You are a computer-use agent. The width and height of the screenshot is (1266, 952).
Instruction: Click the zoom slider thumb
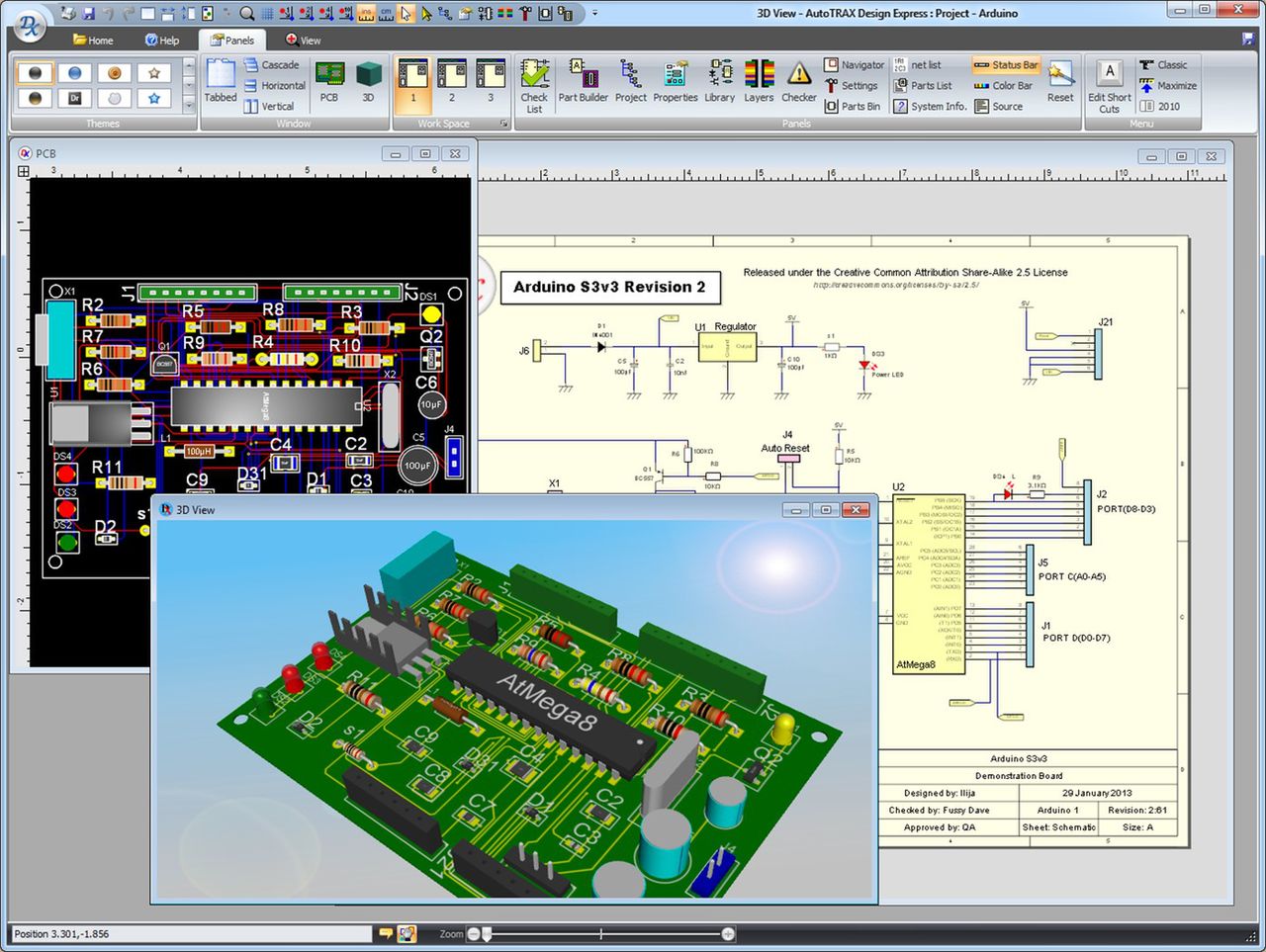coord(487,934)
